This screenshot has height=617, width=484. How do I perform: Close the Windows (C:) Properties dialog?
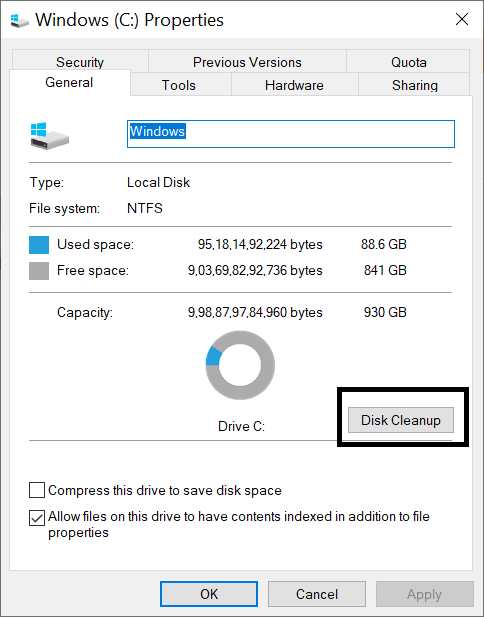click(462, 19)
